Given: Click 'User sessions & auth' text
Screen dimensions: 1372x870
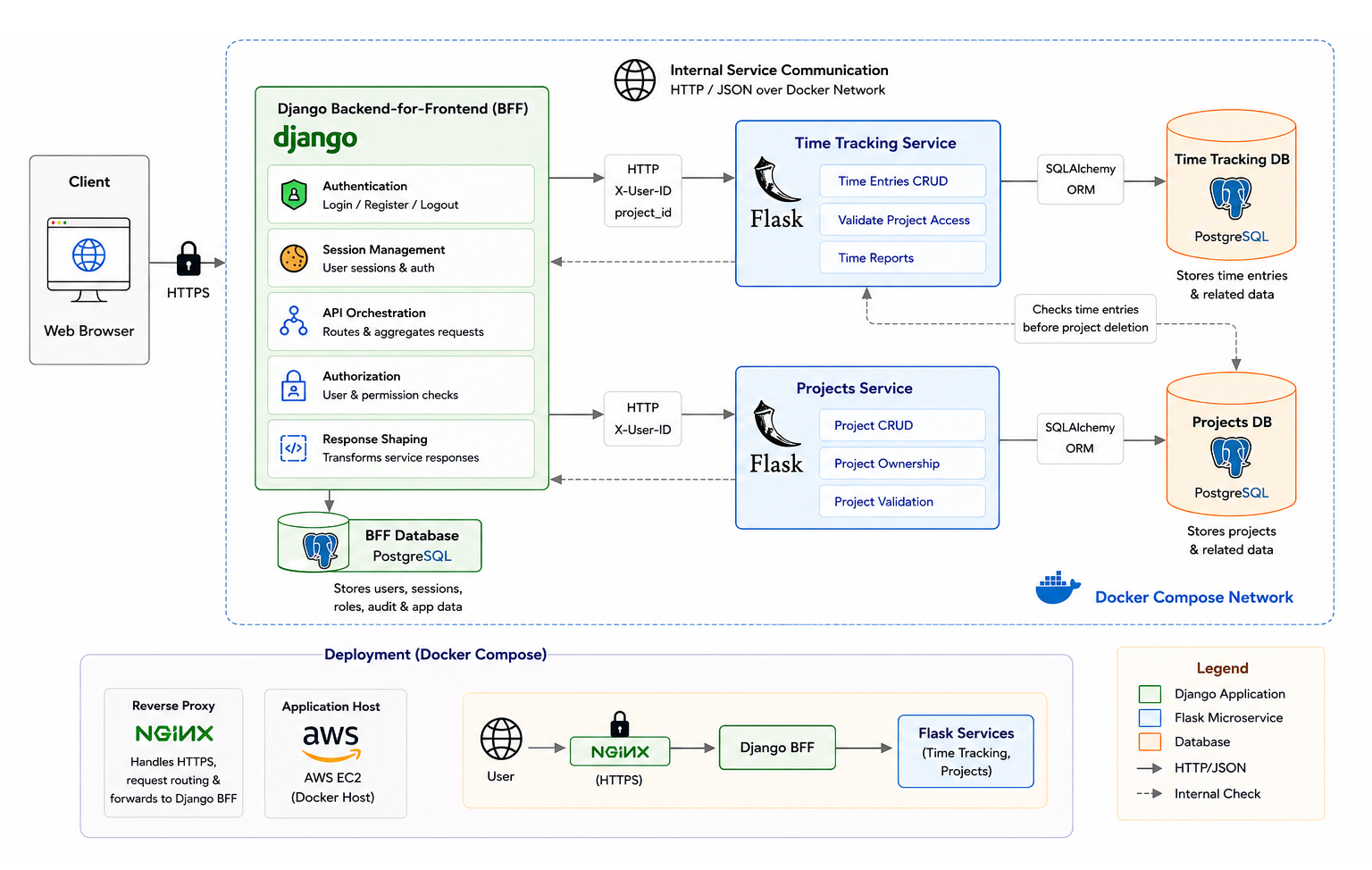Looking at the screenshot, I should click(x=379, y=268).
